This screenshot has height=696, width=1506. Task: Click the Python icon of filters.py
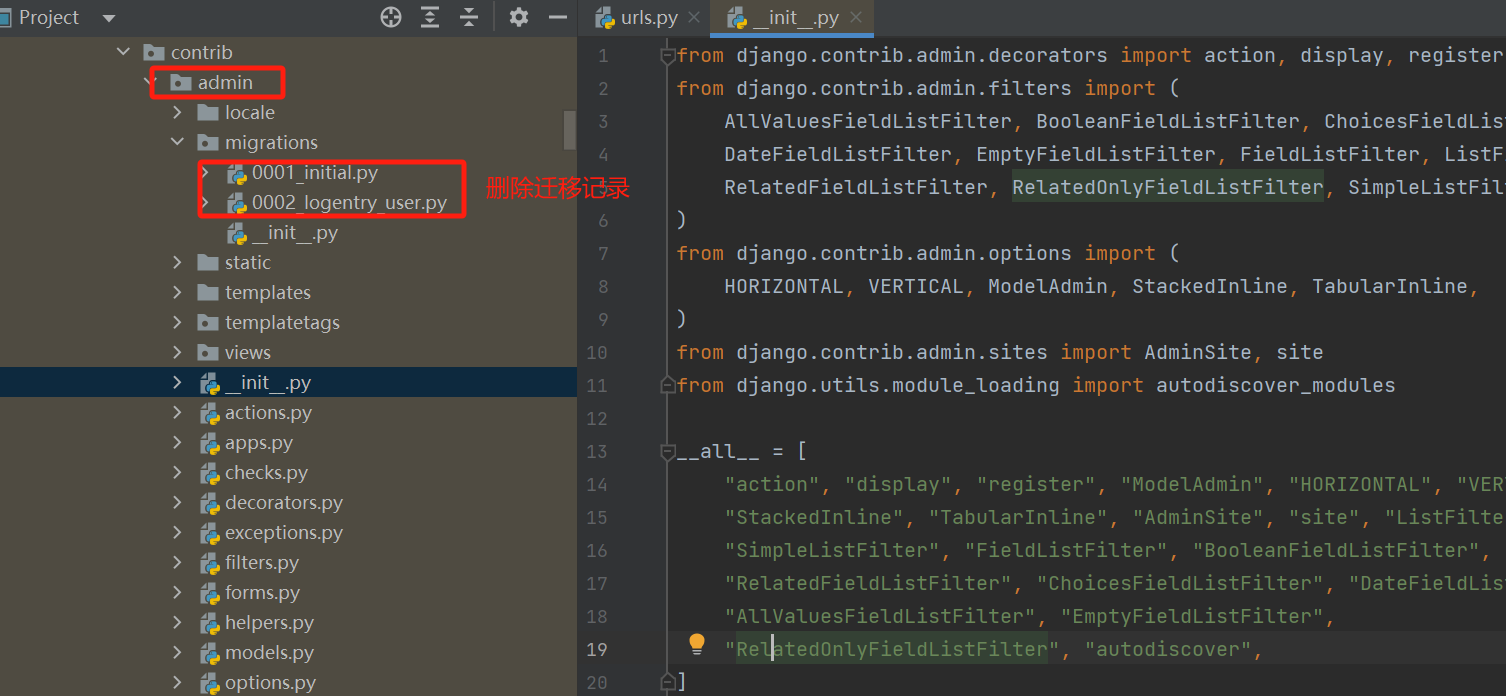click(209, 562)
